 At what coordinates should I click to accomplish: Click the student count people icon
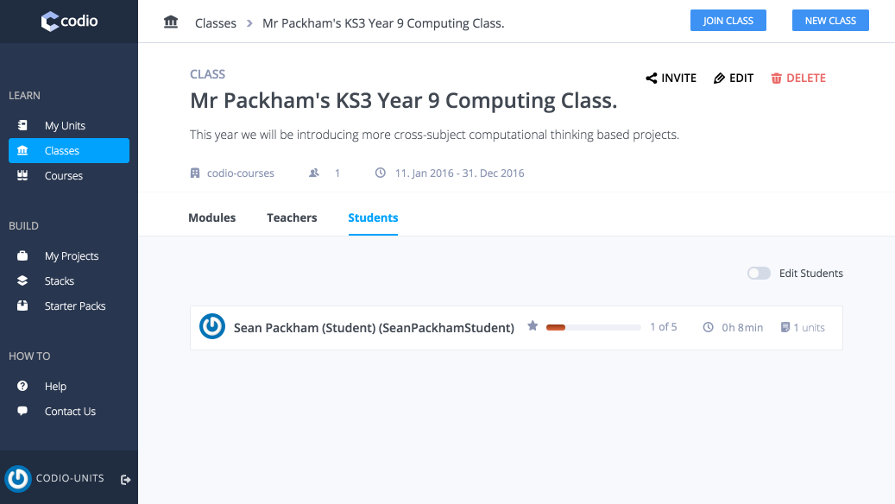(314, 172)
